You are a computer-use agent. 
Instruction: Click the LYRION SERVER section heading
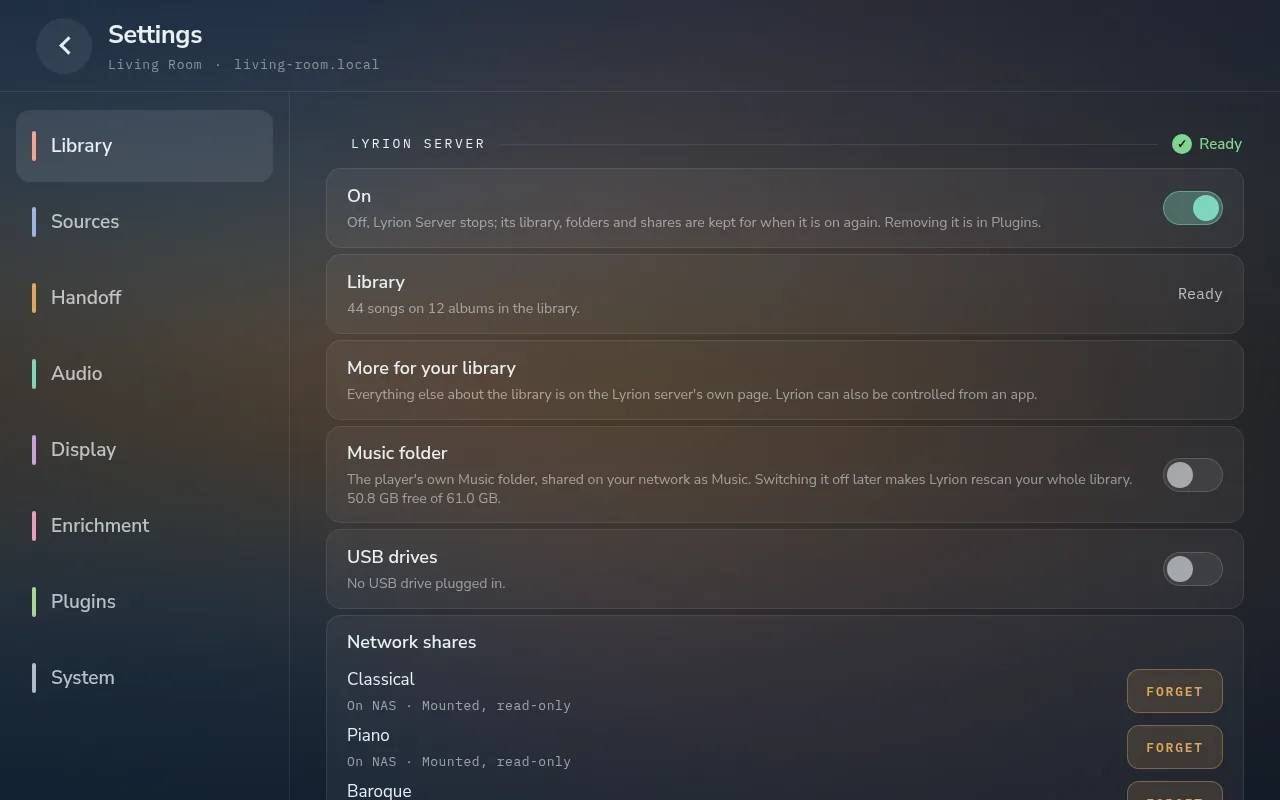tap(418, 144)
